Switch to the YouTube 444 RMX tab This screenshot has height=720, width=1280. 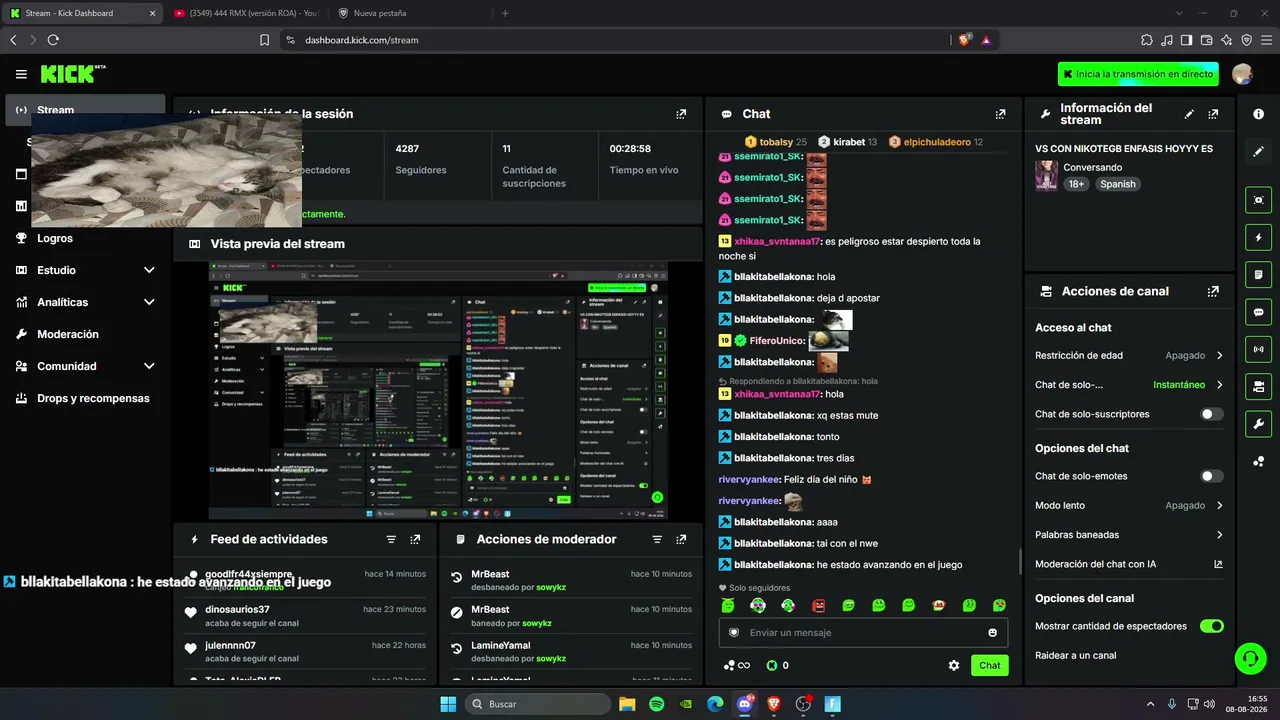(245, 13)
